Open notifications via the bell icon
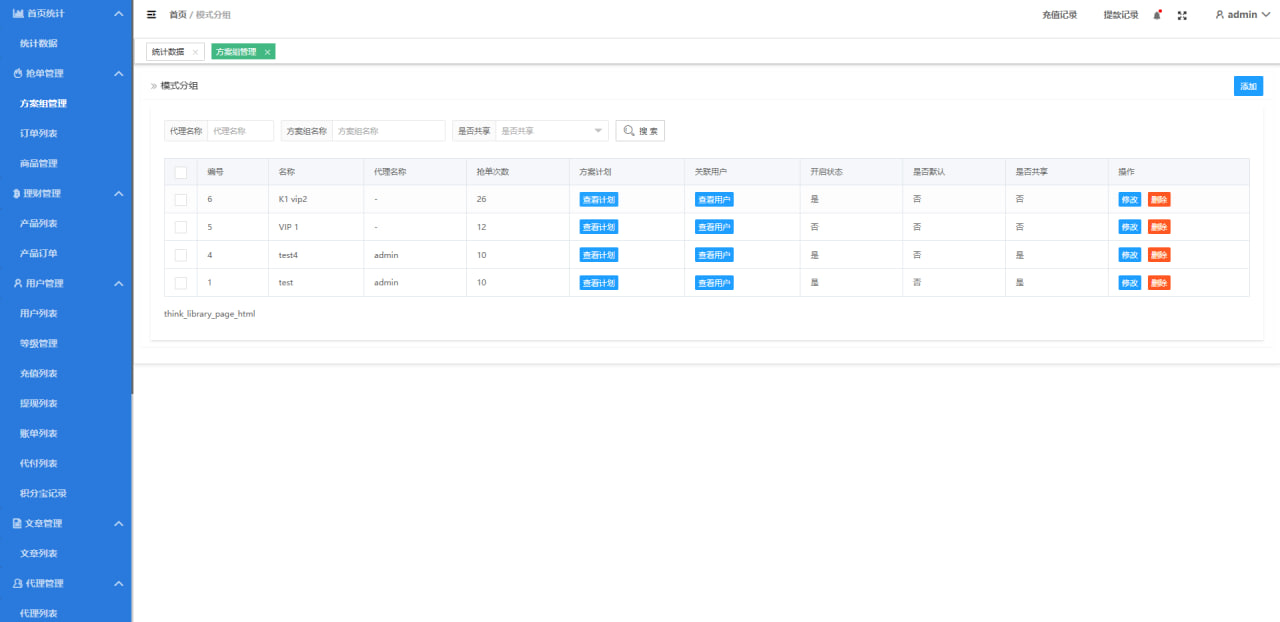1280x622 pixels. click(1157, 15)
